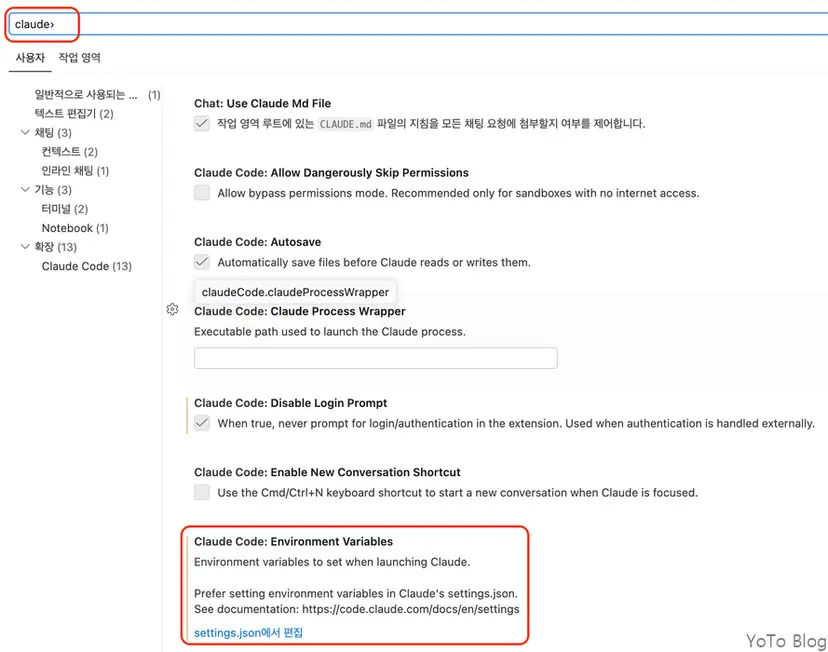The width and height of the screenshot is (828, 652).
Task: Select Notebook (1) tree item
Action: [x=75, y=228]
